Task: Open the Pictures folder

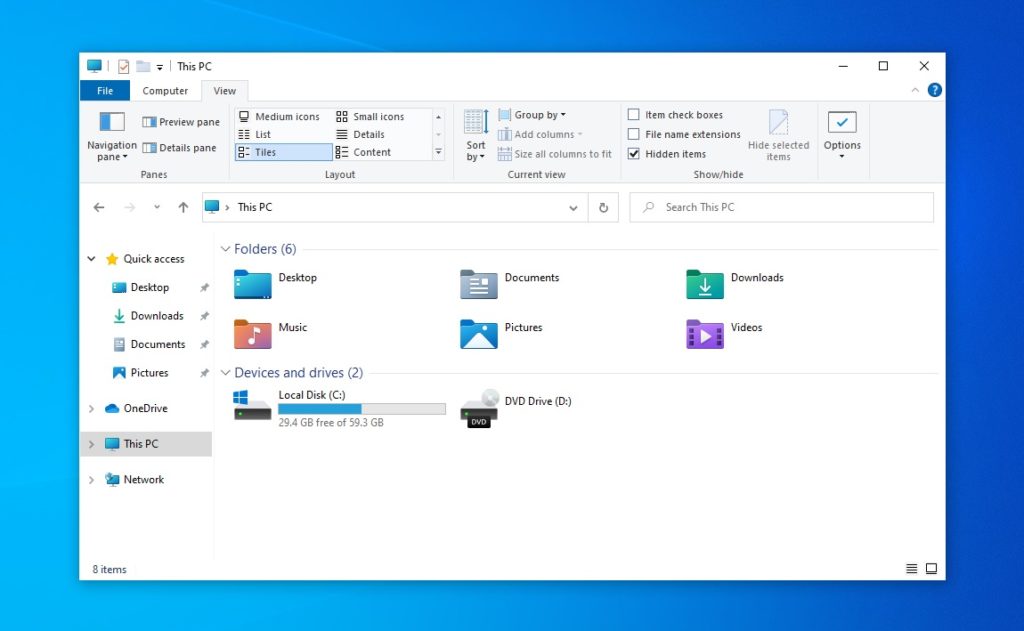Action: pos(478,334)
